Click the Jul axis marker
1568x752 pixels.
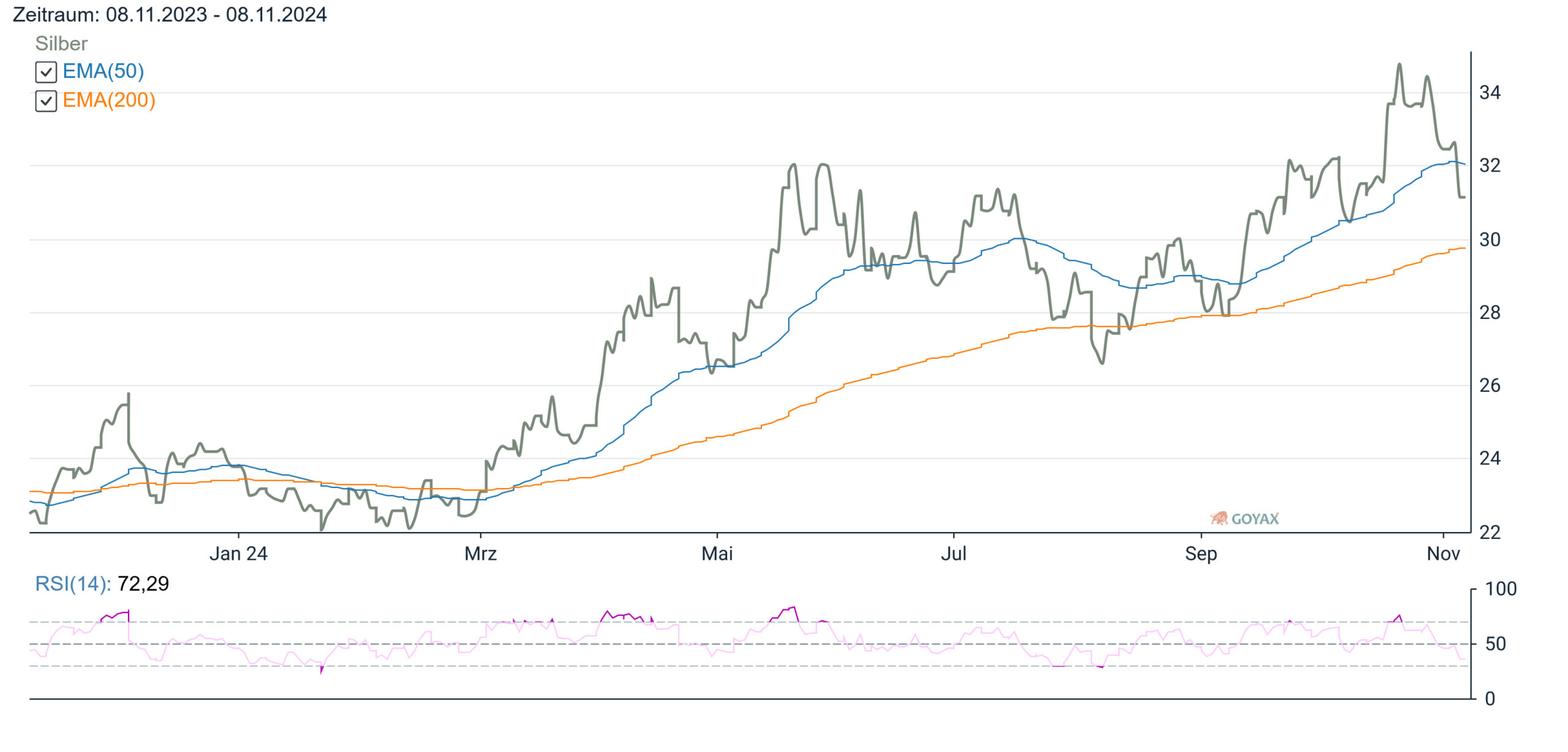(x=954, y=554)
